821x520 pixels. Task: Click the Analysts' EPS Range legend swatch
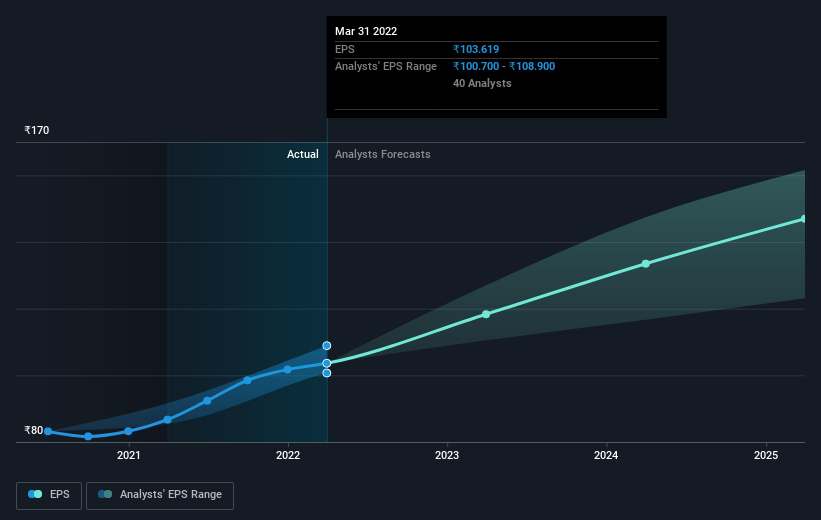tap(105, 494)
